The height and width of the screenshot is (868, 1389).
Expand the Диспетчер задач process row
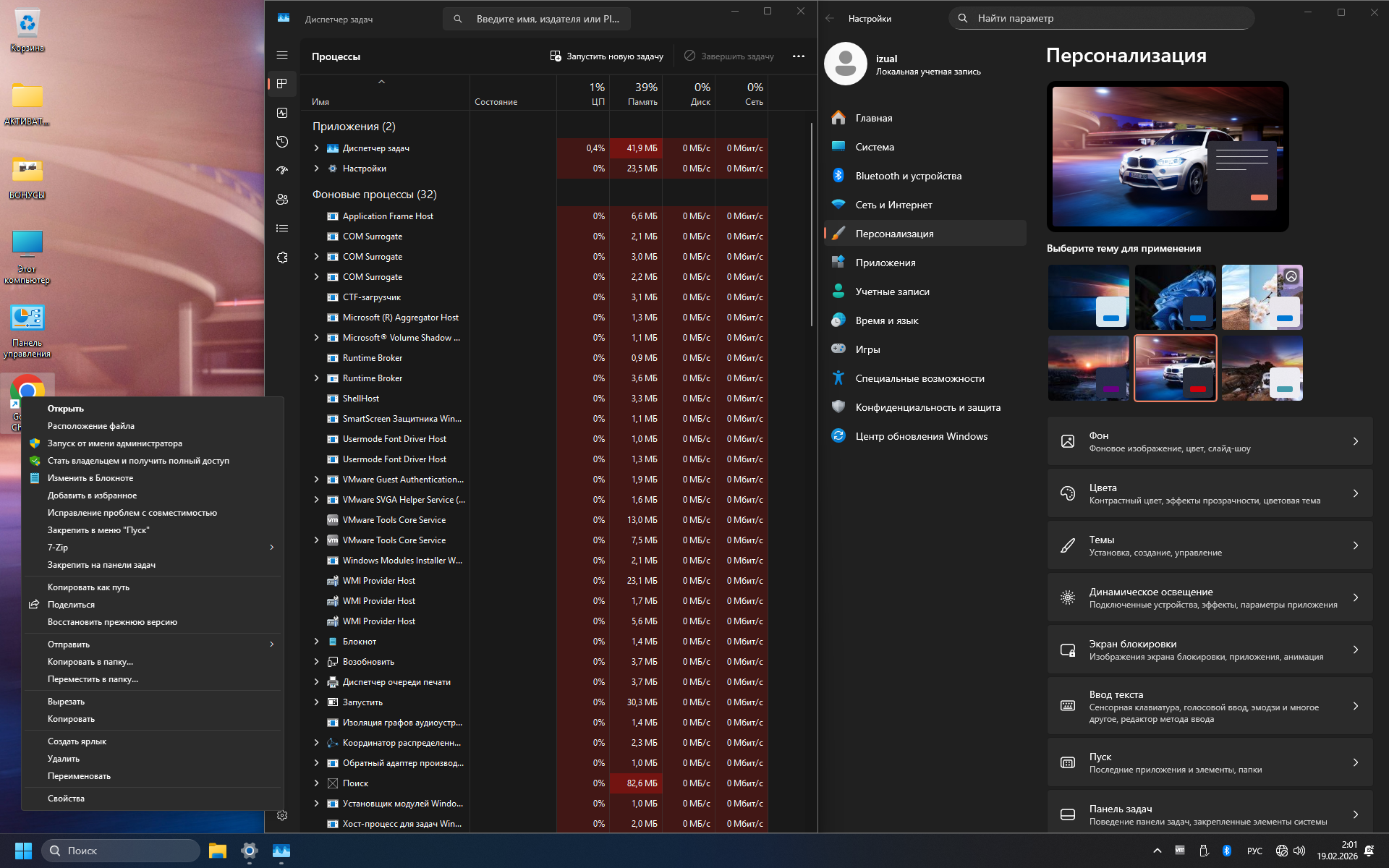(x=316, y=148)
